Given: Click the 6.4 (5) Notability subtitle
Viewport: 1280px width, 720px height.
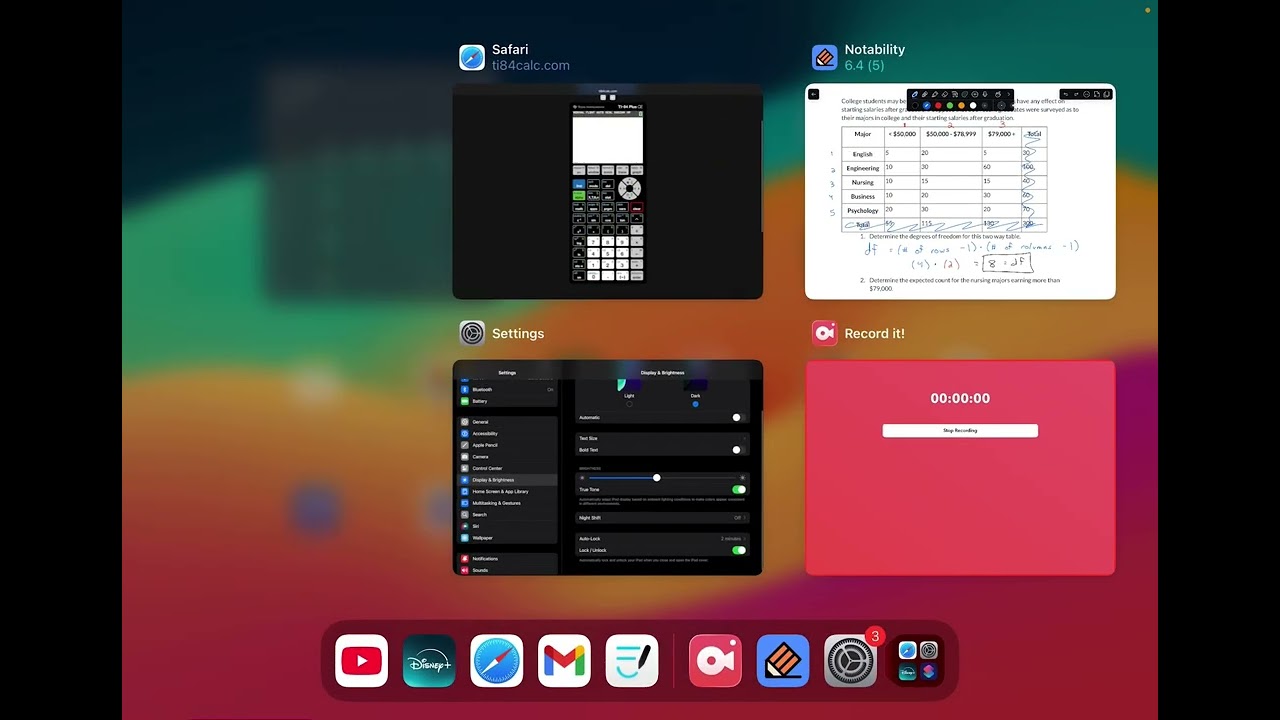Looking at the screenshot, I should pyautogui.click(x=864, y=66).
